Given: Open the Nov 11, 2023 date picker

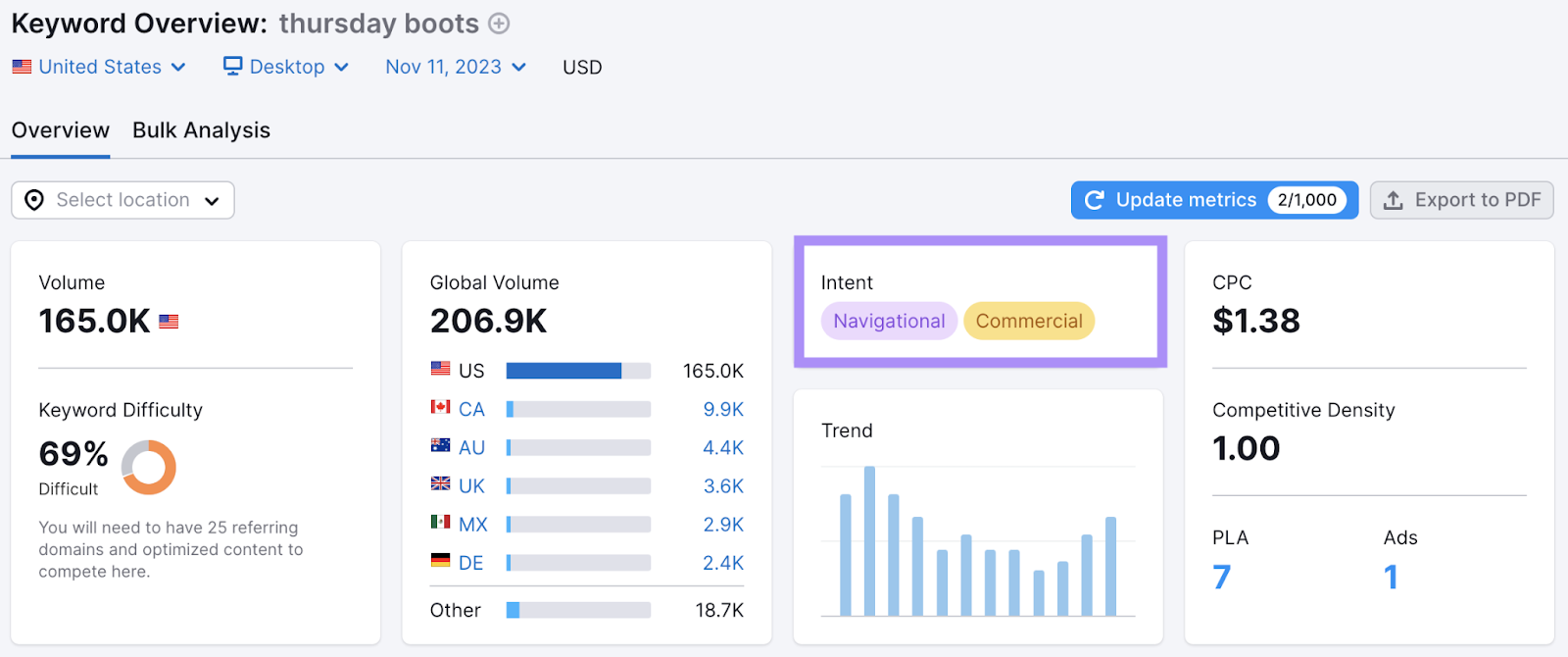Looking at the screenshot, I should tap(456, 67).
